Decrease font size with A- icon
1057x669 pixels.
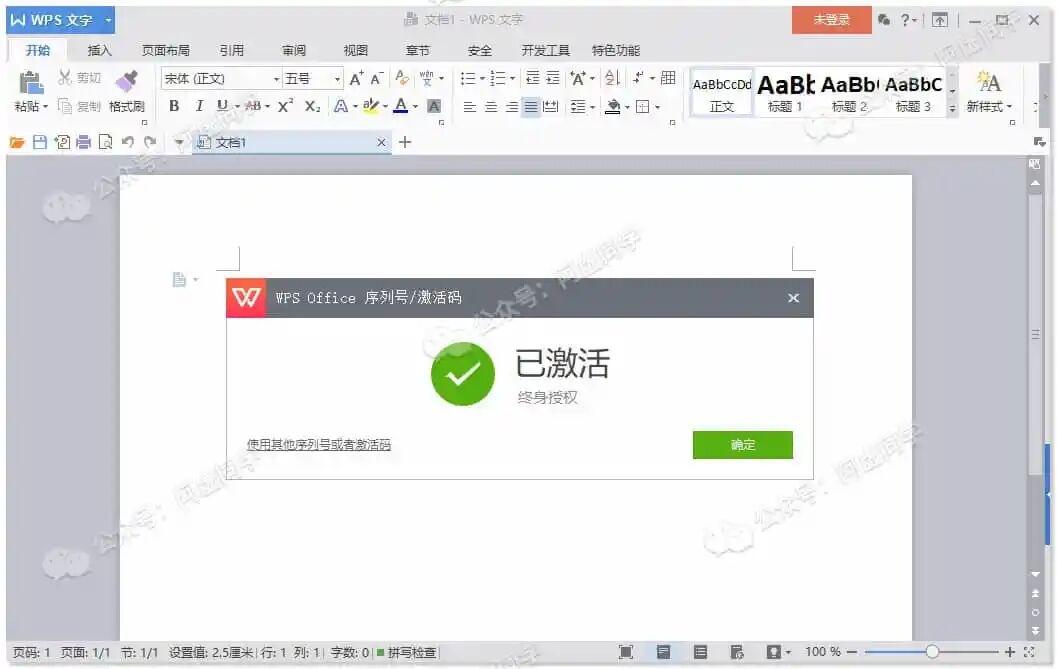(x=378, y=79)
